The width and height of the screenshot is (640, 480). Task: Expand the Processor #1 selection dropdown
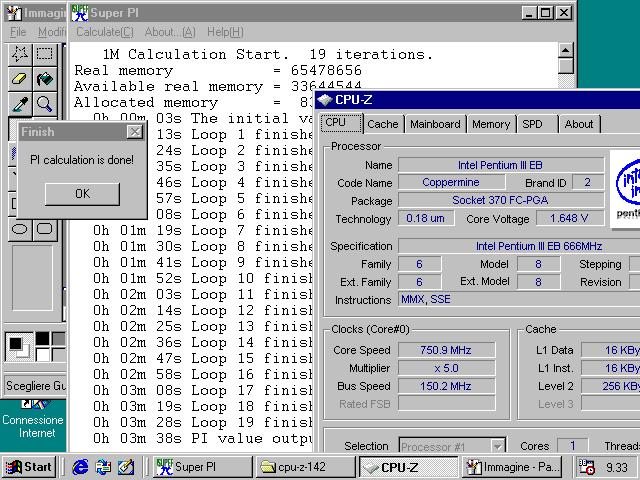[497, 447]
